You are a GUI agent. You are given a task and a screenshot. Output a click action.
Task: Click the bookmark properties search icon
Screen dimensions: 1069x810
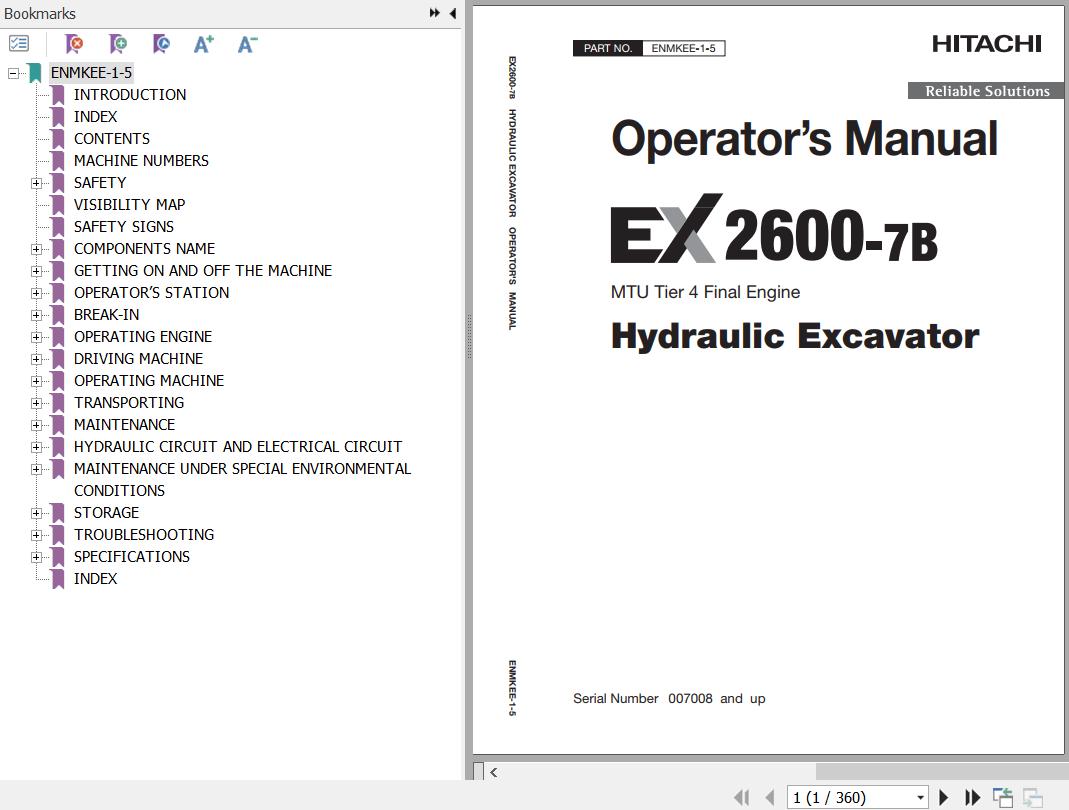coord(162,44)
